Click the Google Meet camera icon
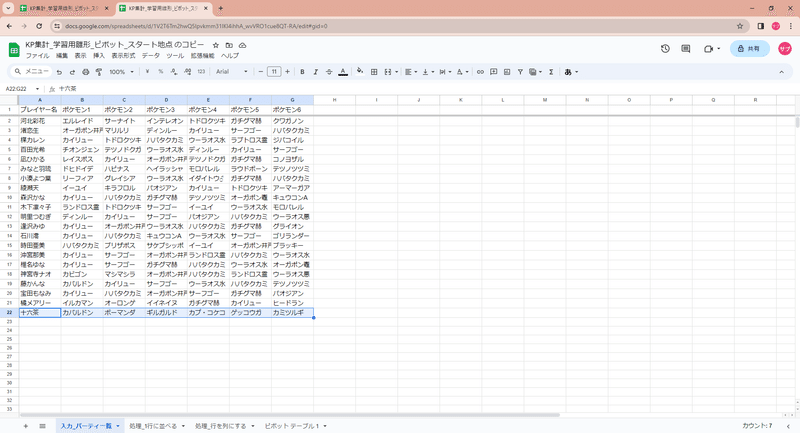 pos(708,49)
